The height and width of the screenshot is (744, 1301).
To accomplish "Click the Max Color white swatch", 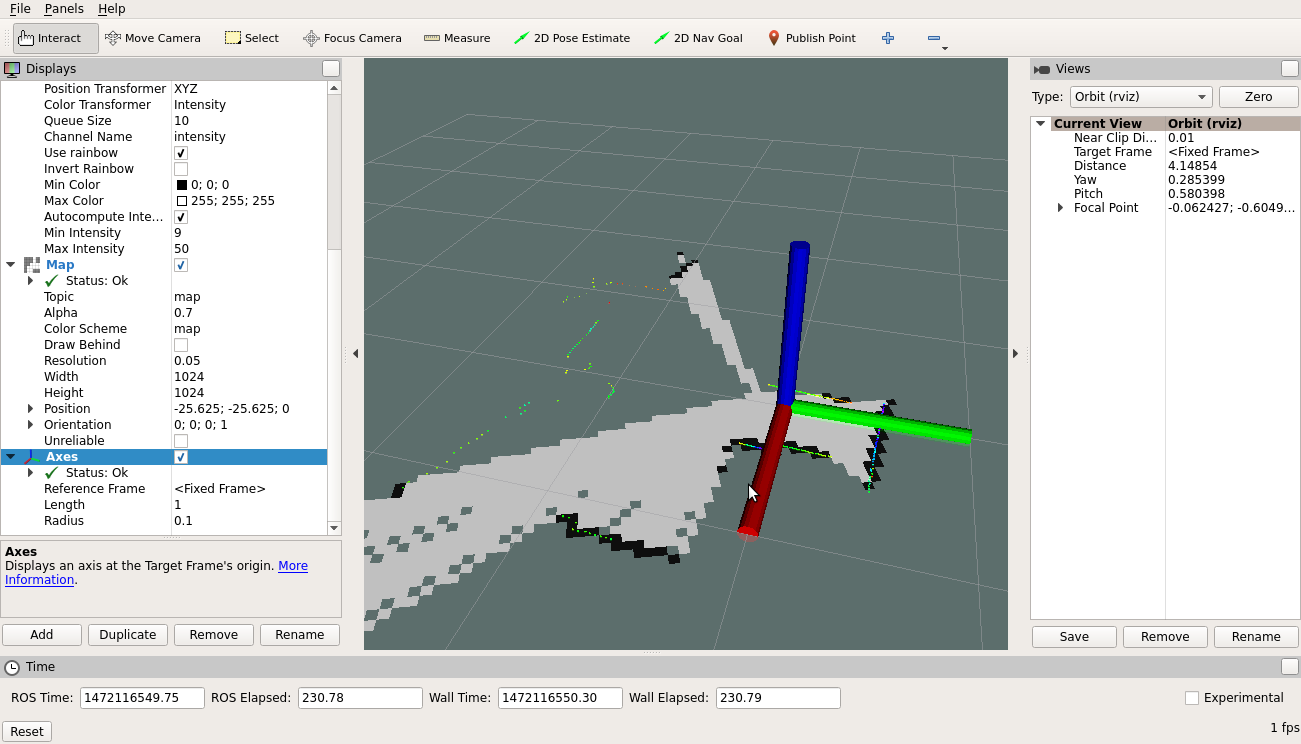I will 182,201.
